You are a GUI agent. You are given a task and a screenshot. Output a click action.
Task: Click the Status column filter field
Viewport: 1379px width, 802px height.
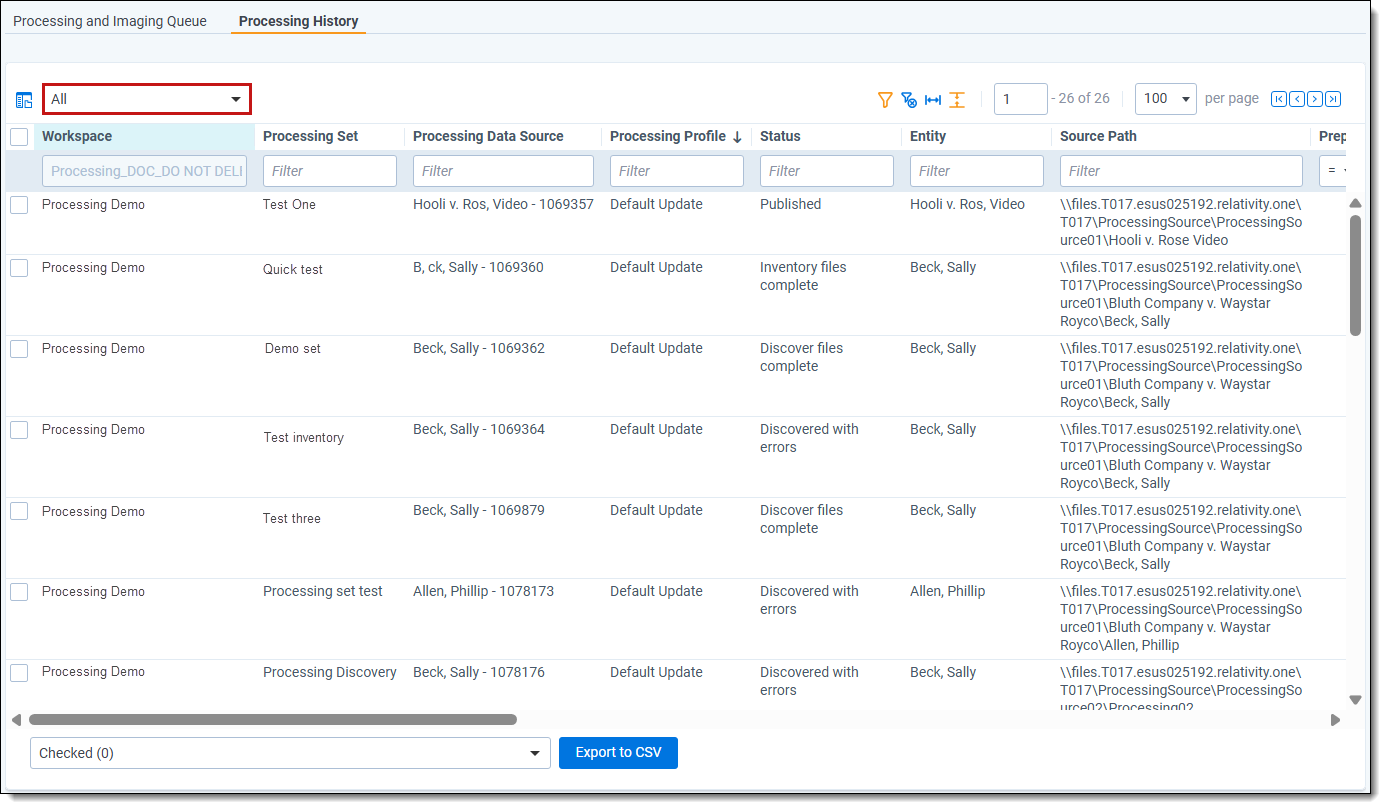[x=826, y=171]
